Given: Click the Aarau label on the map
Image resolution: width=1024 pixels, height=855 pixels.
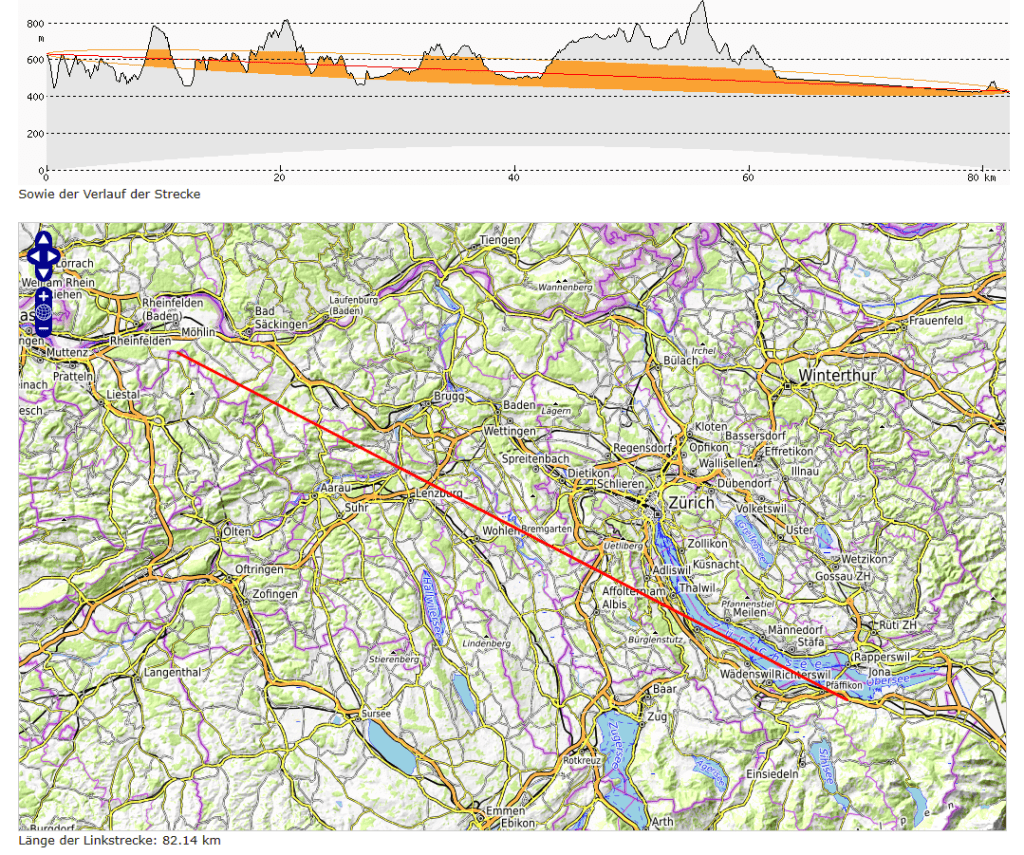Looking at the screenshot, I should coord(332,488).
